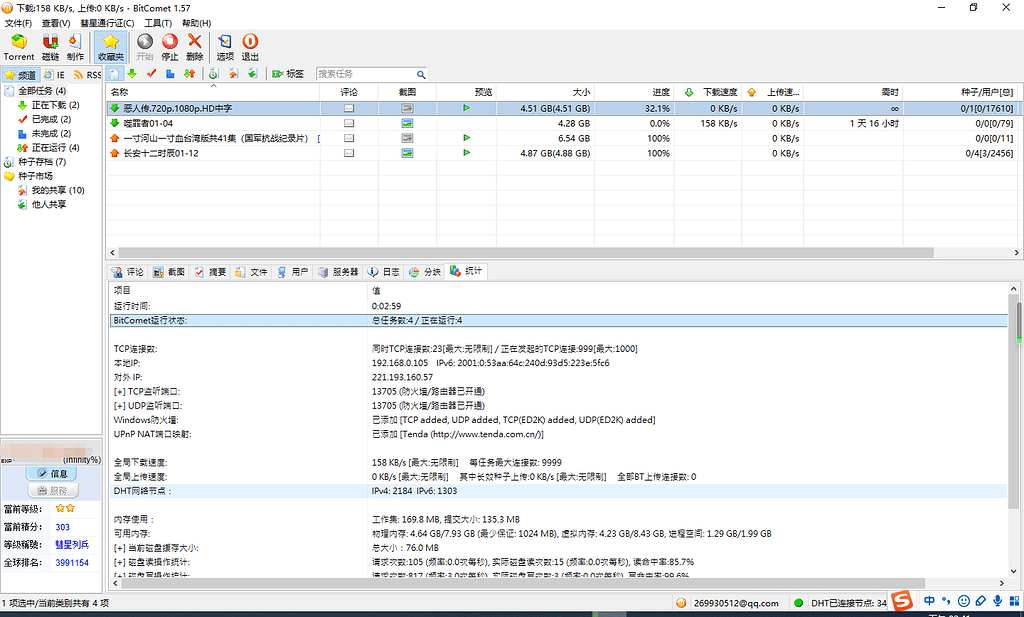Select the 噬罪者01-04 task row
The image size is (1024, 617).
pos(562,123)
